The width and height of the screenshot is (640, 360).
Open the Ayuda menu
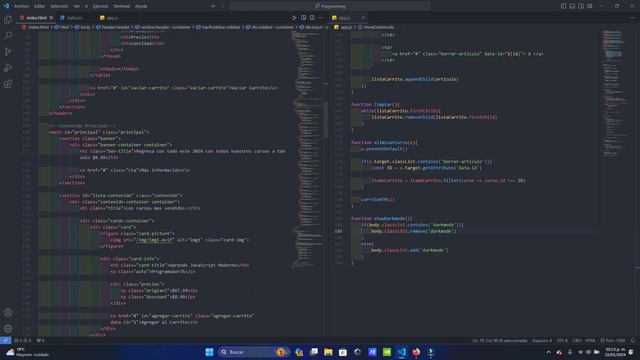point(141,6)
